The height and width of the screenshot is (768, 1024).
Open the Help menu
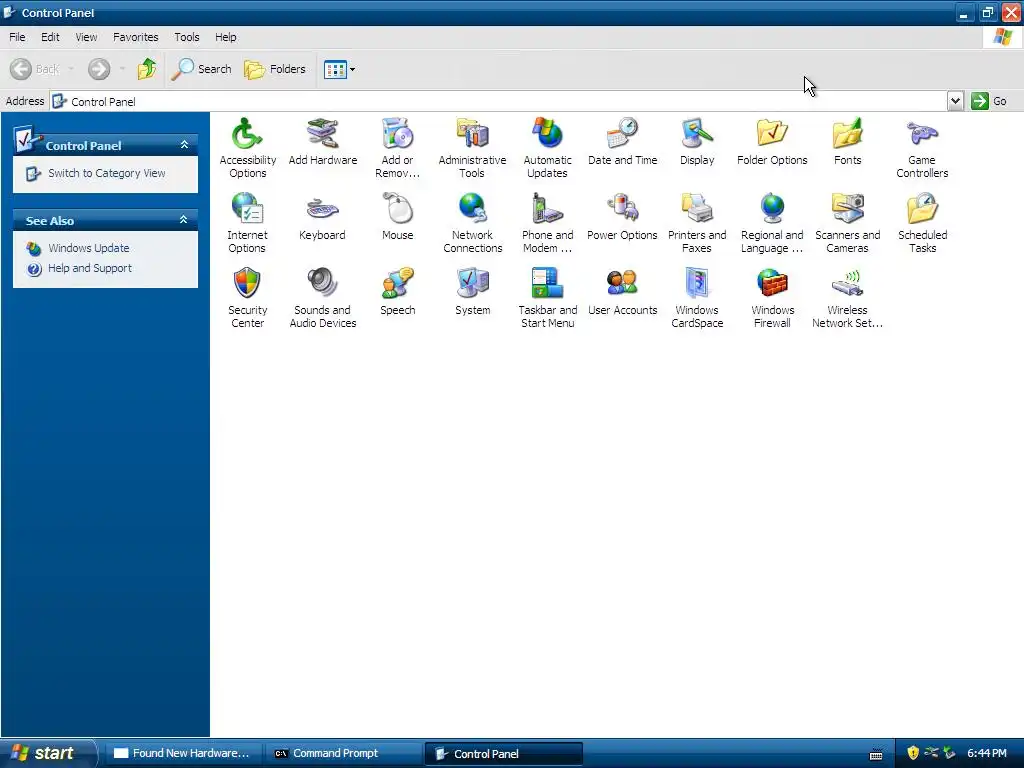[226, 37]
